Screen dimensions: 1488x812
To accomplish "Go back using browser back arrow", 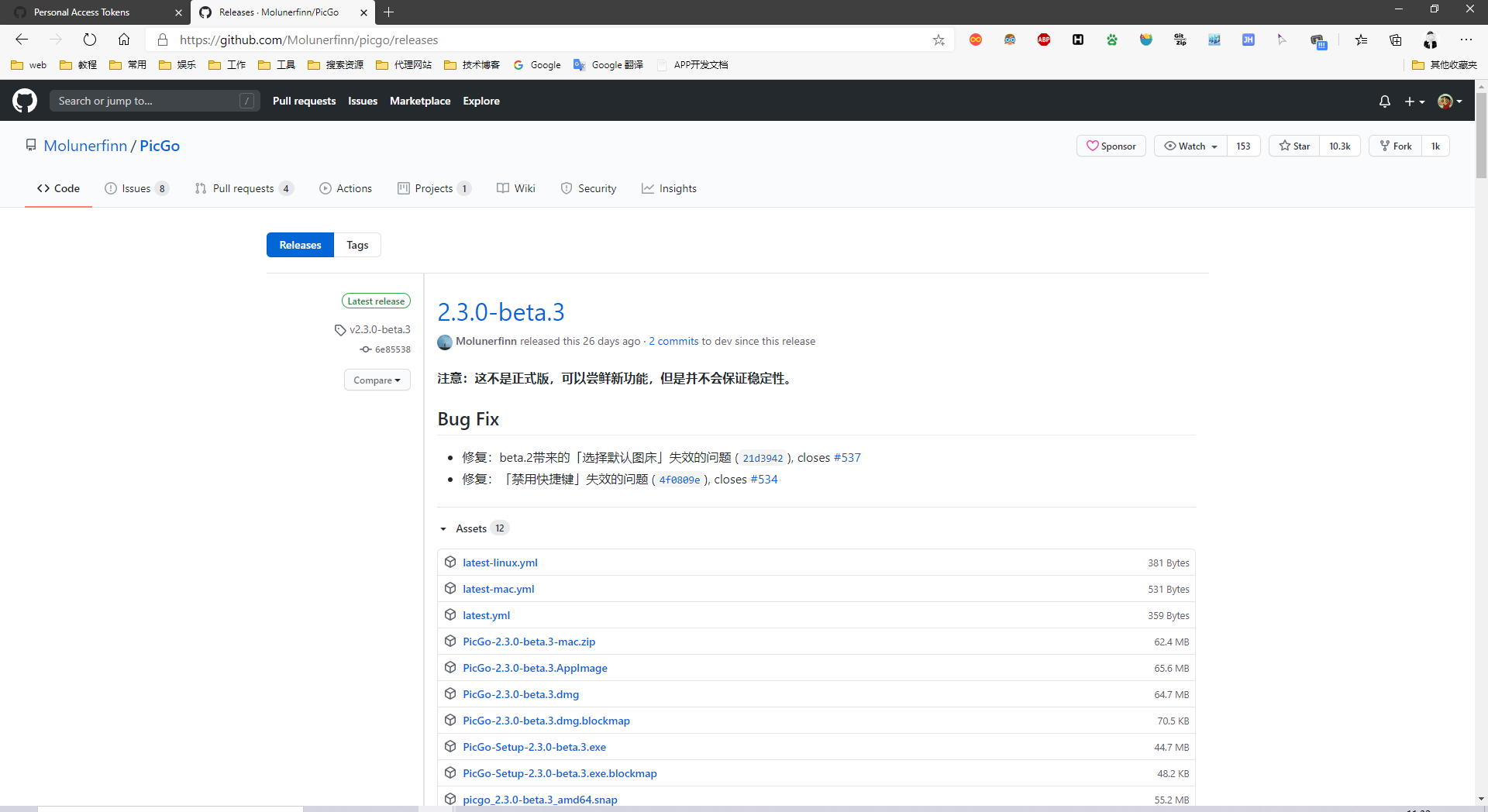I will pos(22,40).
